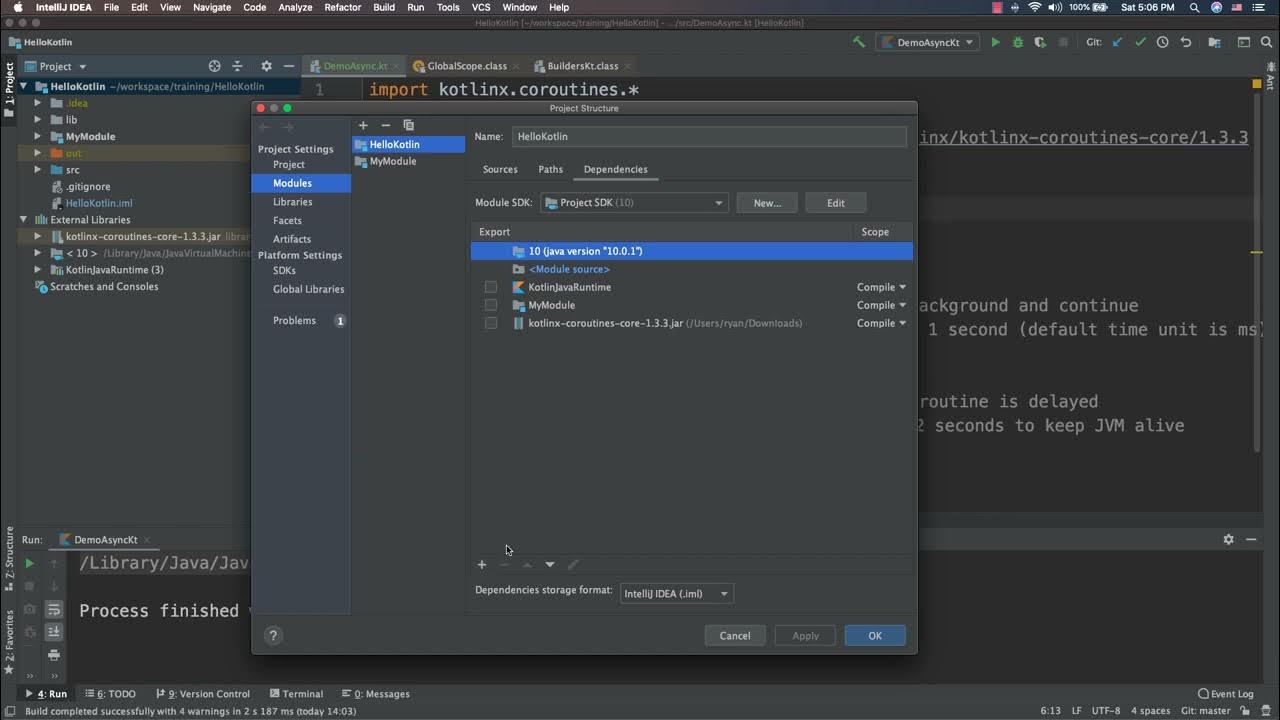Click the print icon in Run panel
Screen dimensions: 1280x720
point(54,655)
